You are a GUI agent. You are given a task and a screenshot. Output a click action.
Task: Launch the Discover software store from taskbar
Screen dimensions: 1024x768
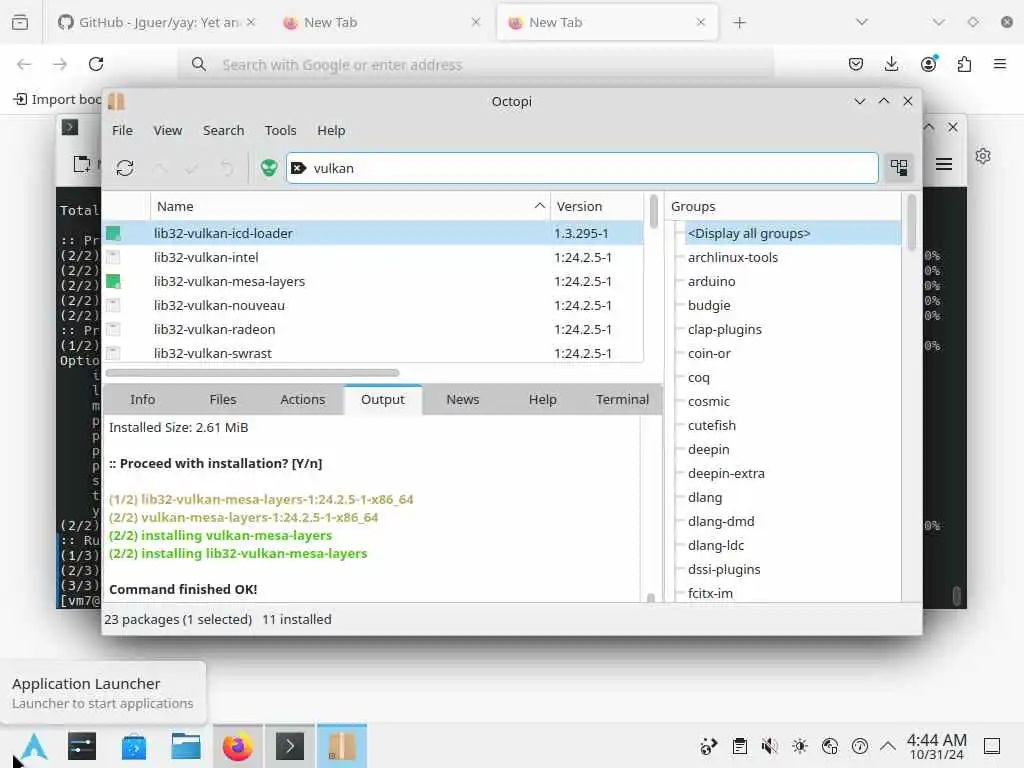[x=134, y=746]
